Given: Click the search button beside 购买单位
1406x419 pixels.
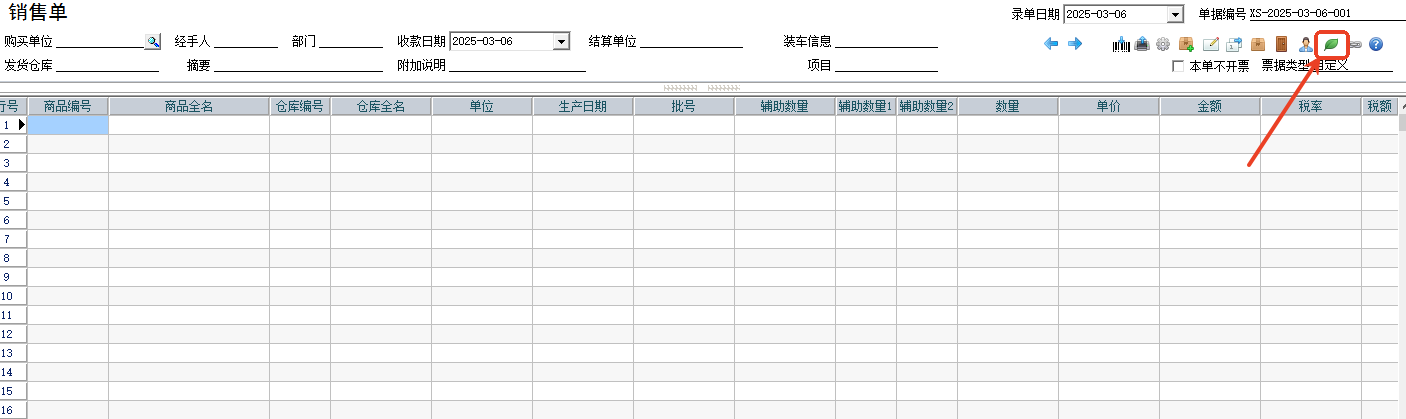Looking at the screenshot, I should [x=153, y=41].
